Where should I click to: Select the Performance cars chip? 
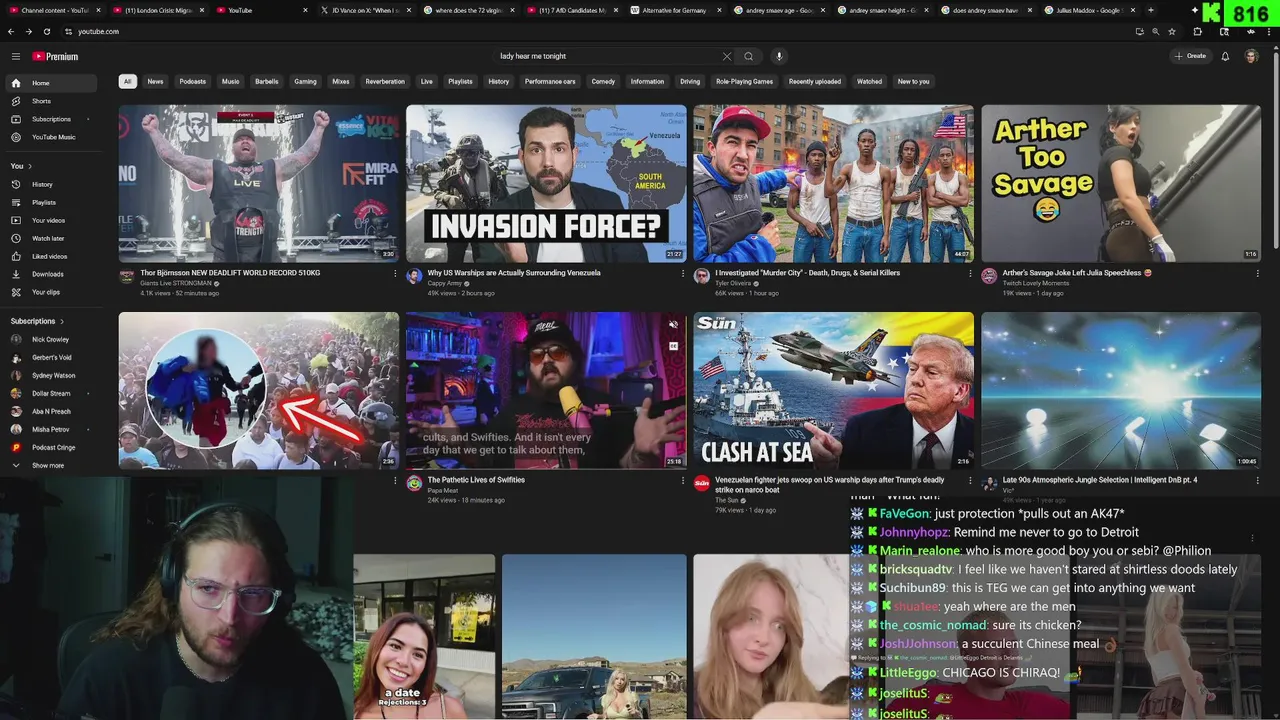click(550, 81)
